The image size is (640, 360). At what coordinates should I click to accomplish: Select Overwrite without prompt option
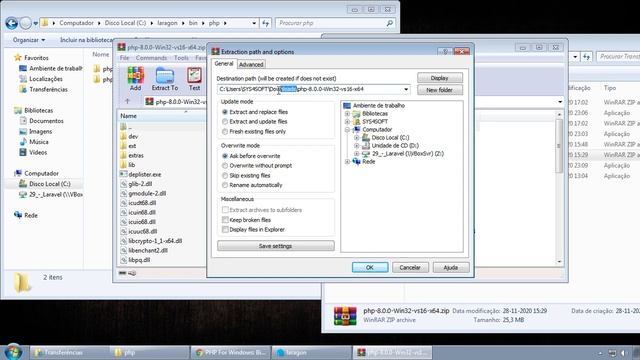tap(225, 166)
